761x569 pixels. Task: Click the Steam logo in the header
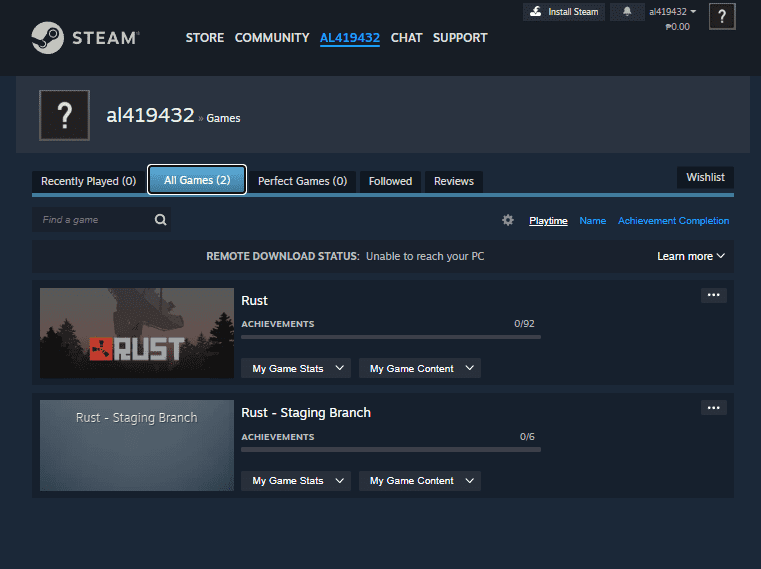point(85,37)
